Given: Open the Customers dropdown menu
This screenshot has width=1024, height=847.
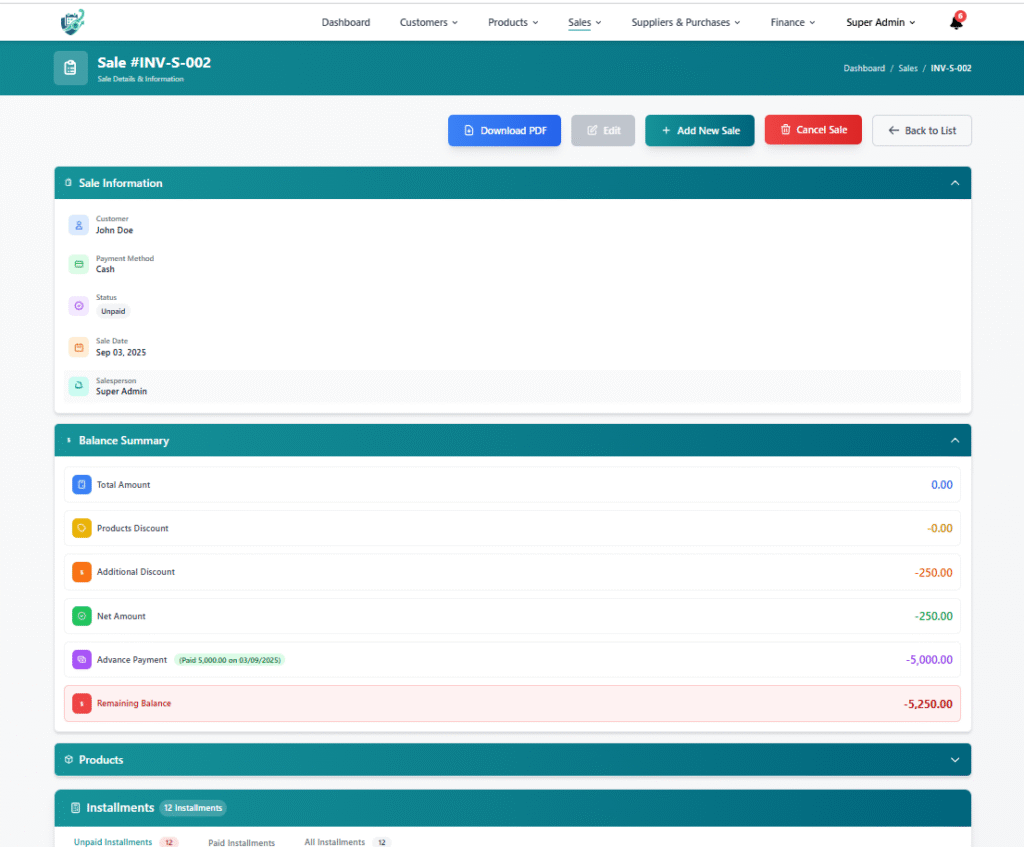Looking at the screenshot, I should 428,22.
